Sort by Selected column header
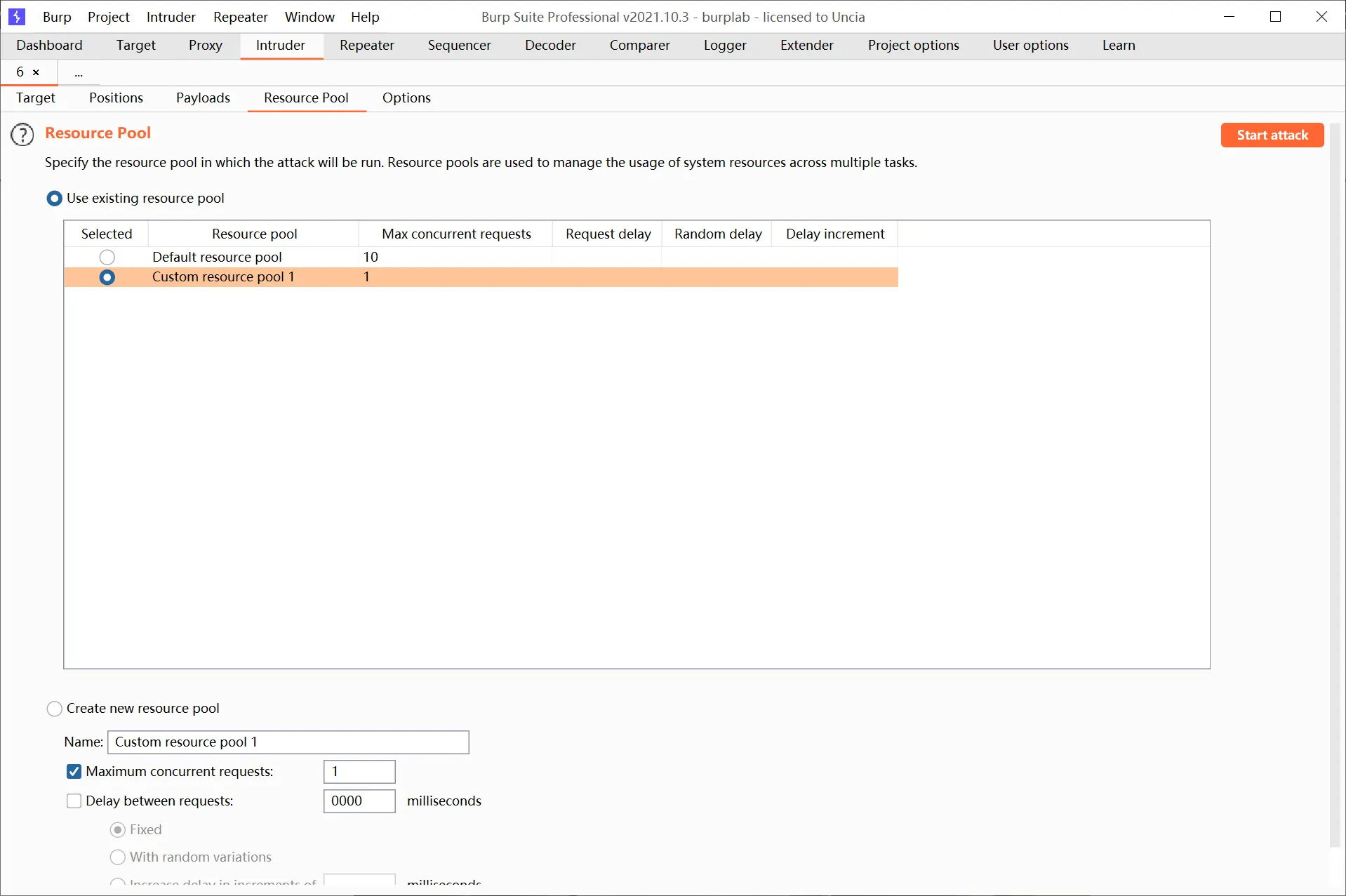1346x896 pixels. click(107, 234)
